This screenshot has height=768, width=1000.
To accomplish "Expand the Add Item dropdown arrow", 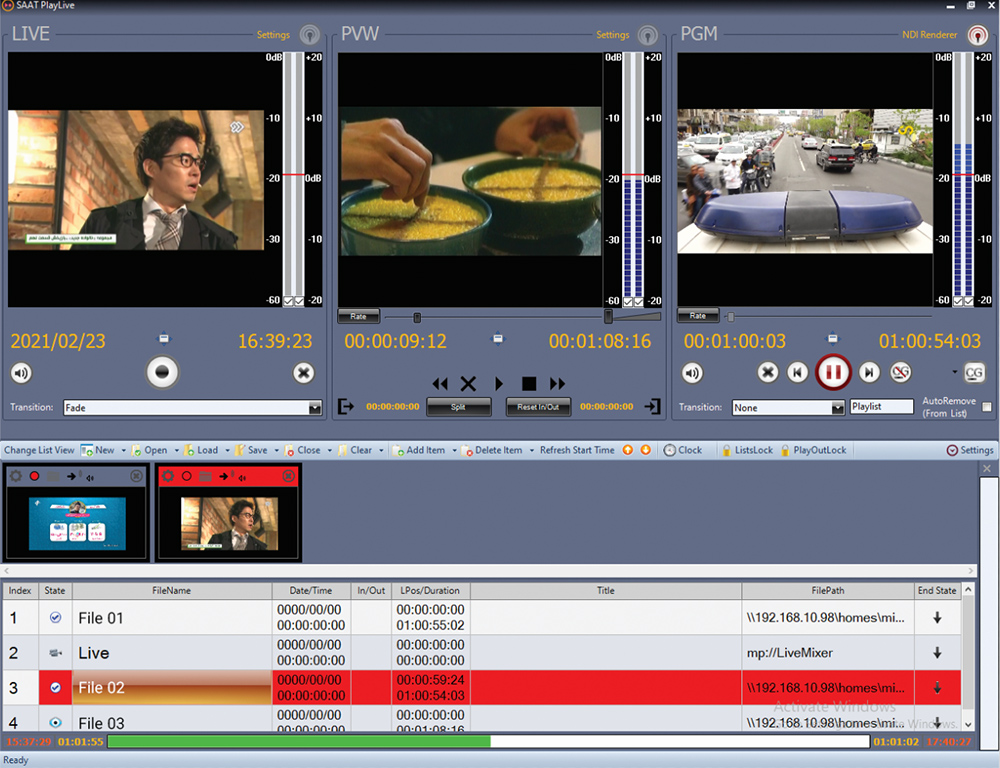I will point(456,451).
